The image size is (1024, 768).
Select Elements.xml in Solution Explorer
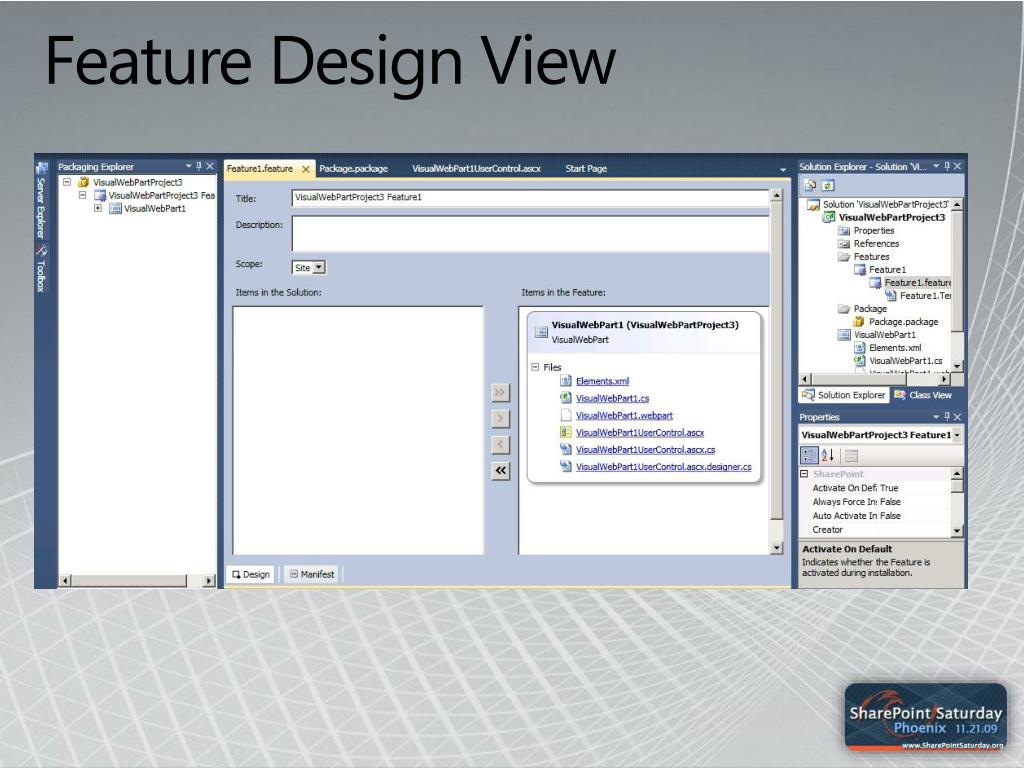tap(895, 348)
